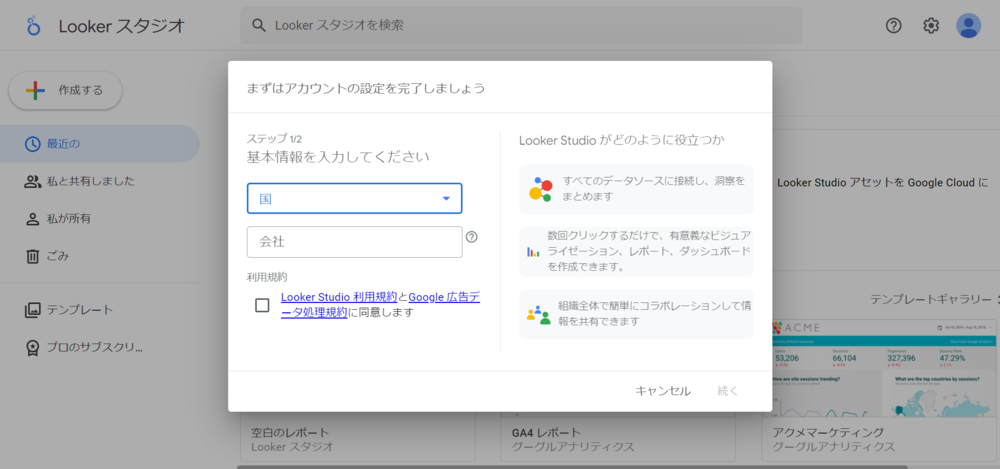Open the Looker Studio 利用規約 link
1000x469 pixels.
coord(339,297)
